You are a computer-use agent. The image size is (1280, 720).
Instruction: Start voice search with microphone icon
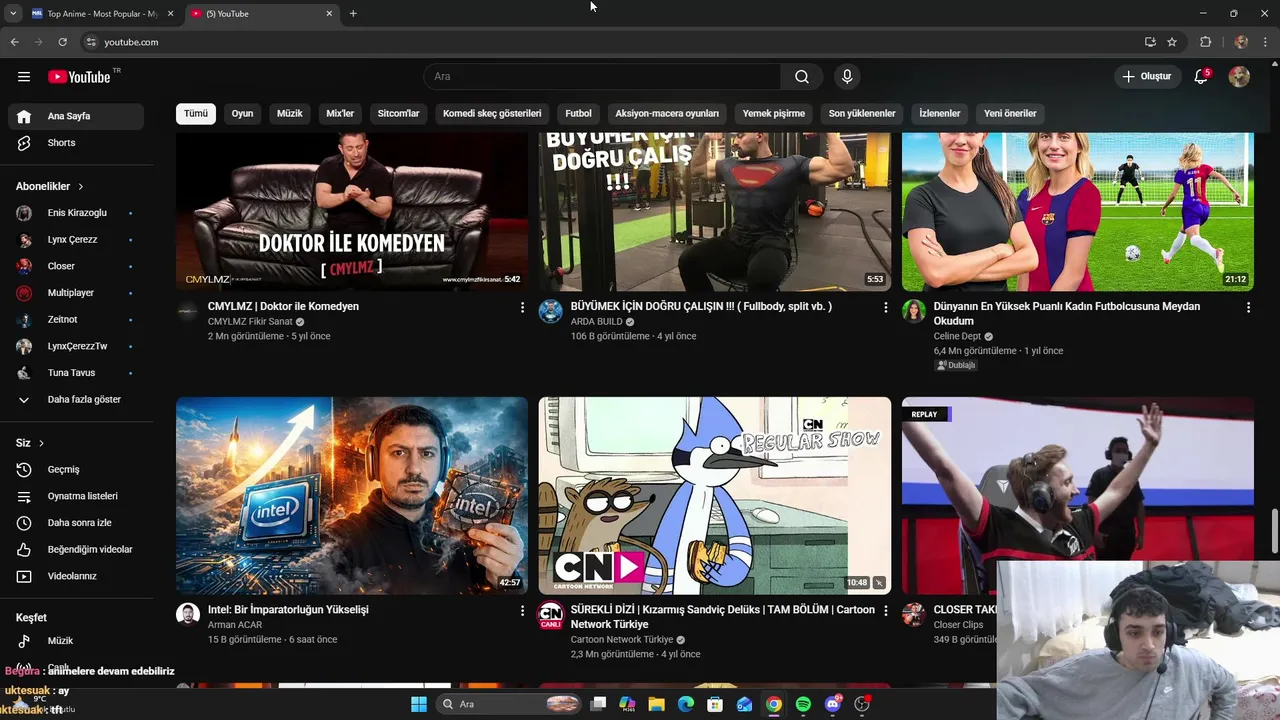pyautogui.click(x=847, y=77)
